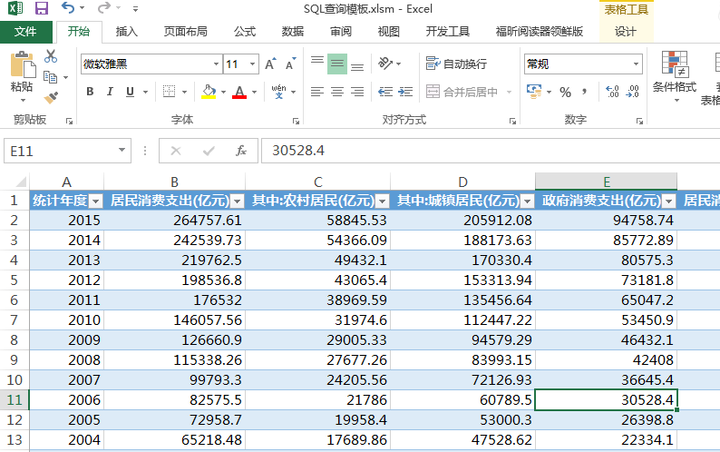Viewport: 720px width, 452px height.
Task: Redo the last action
Action: click(105, 8)
